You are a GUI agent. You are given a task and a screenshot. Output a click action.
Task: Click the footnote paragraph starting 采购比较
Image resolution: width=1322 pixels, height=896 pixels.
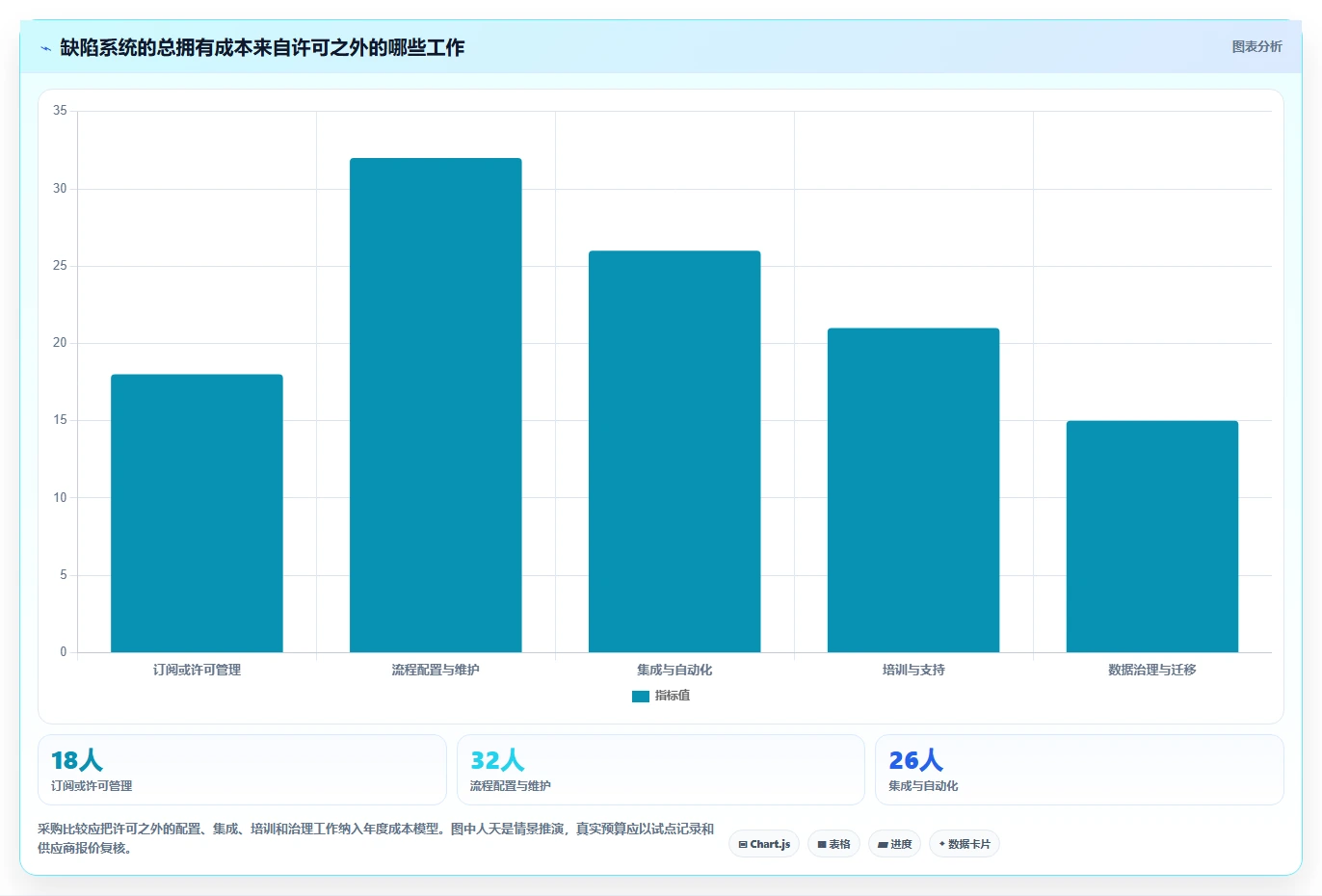pos(376,838)
